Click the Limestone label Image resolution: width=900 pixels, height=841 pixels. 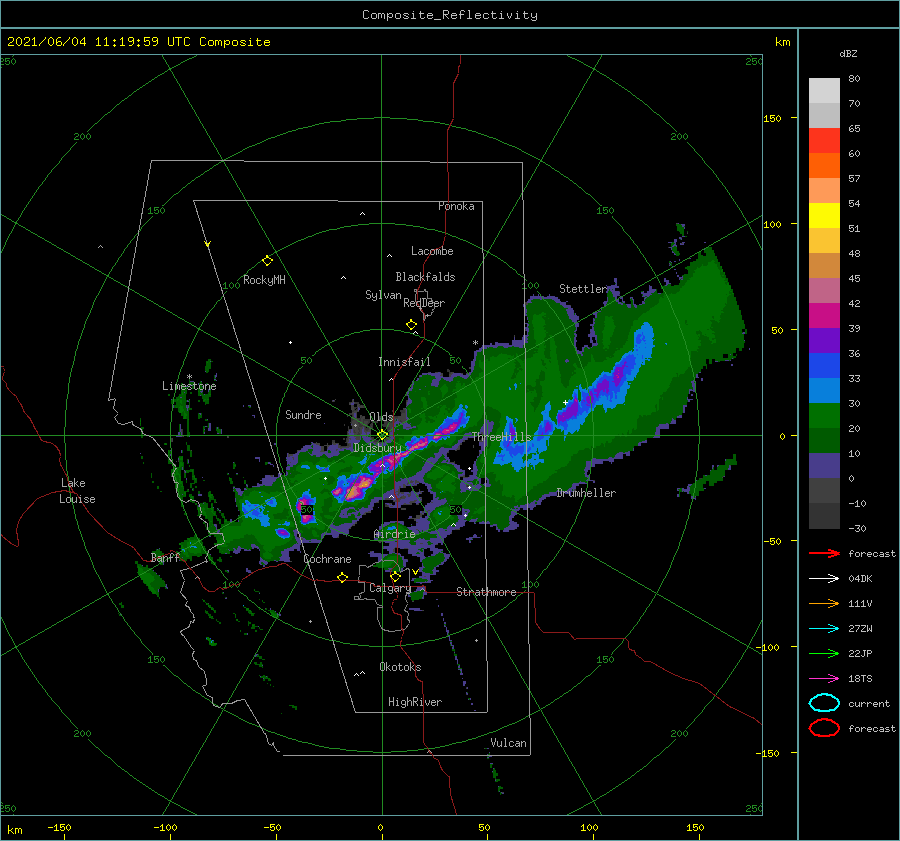189,386
